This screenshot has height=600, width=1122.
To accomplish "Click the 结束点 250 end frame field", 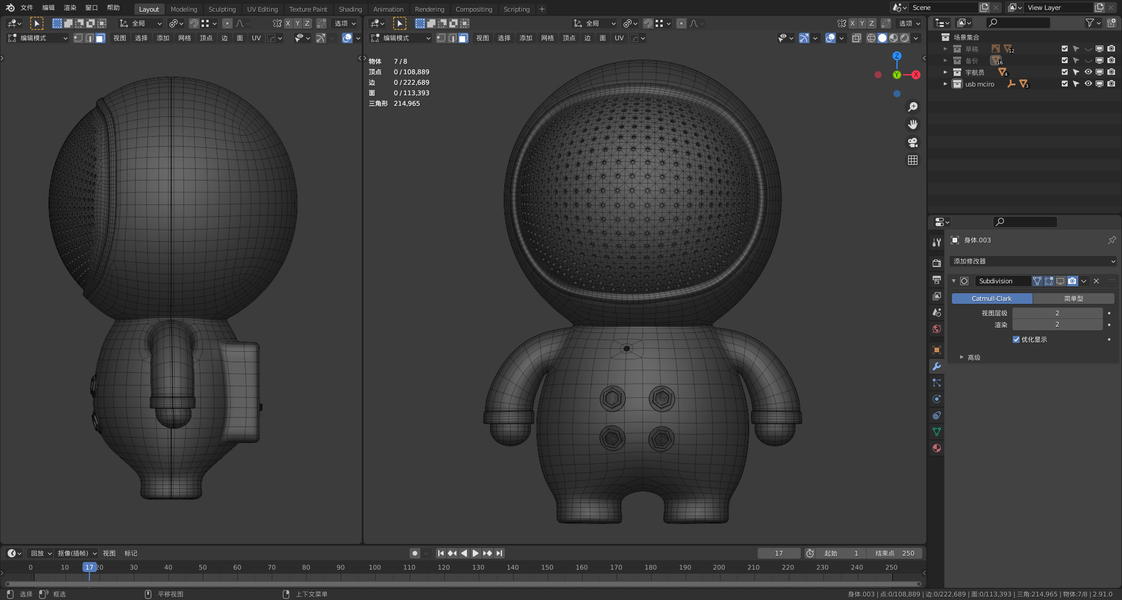I will tap(894, 554).
